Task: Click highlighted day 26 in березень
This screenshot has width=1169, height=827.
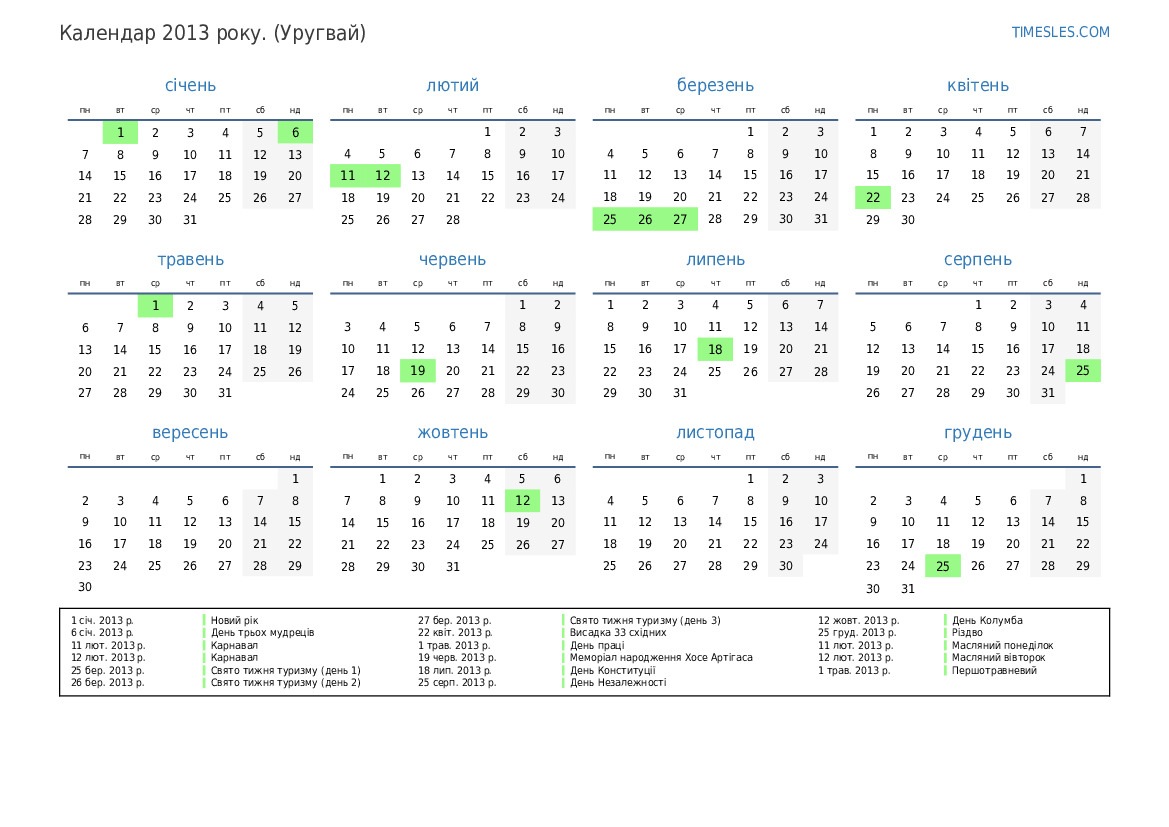Action: (x=645, y=219)
